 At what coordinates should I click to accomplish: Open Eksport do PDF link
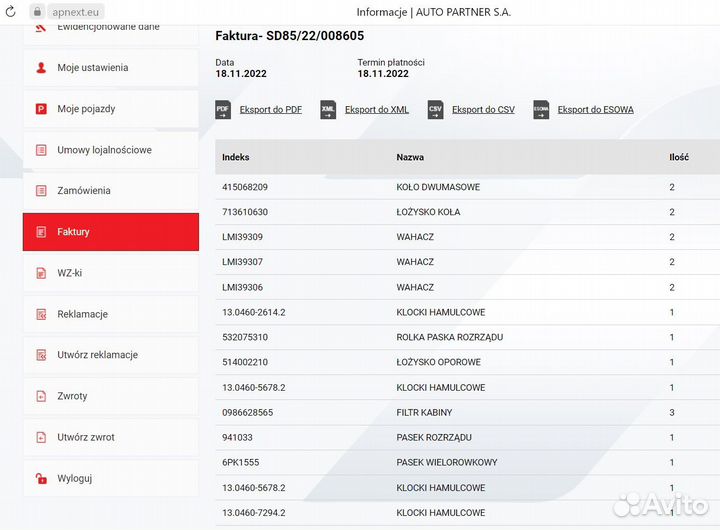coord(270,110)
